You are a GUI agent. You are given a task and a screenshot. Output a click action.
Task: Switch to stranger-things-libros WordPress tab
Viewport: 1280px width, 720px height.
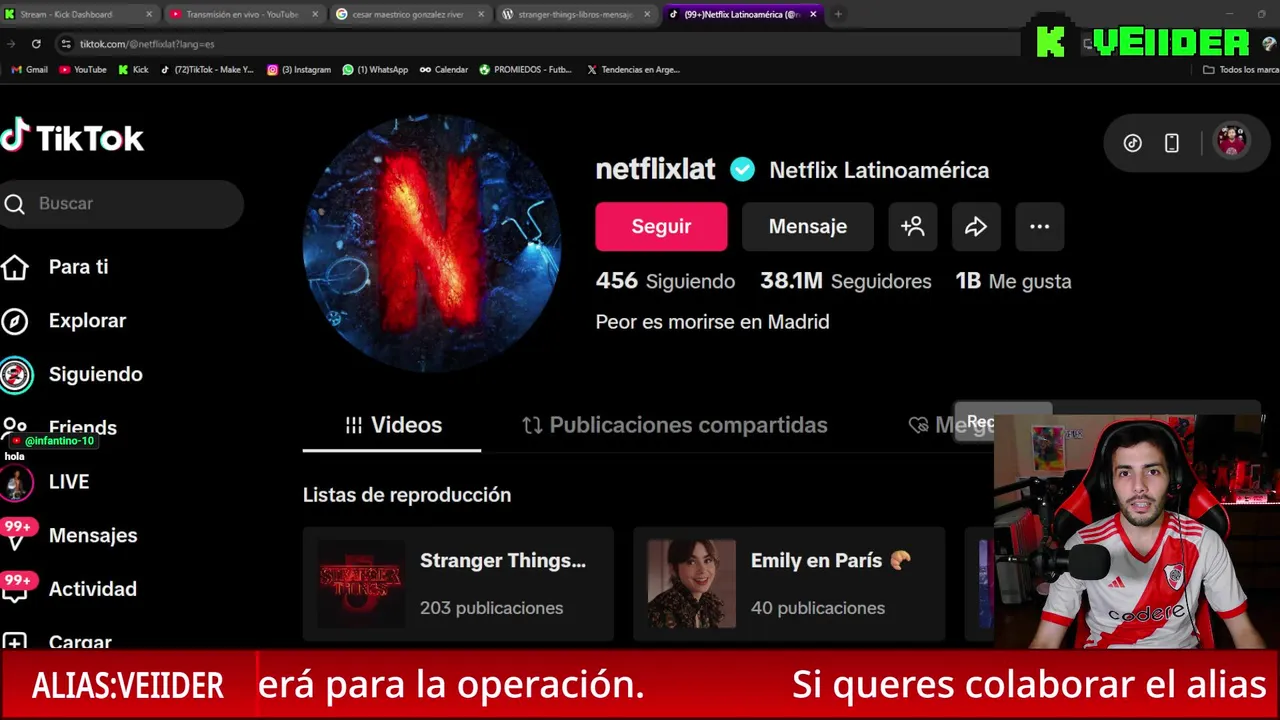[575, 14]
